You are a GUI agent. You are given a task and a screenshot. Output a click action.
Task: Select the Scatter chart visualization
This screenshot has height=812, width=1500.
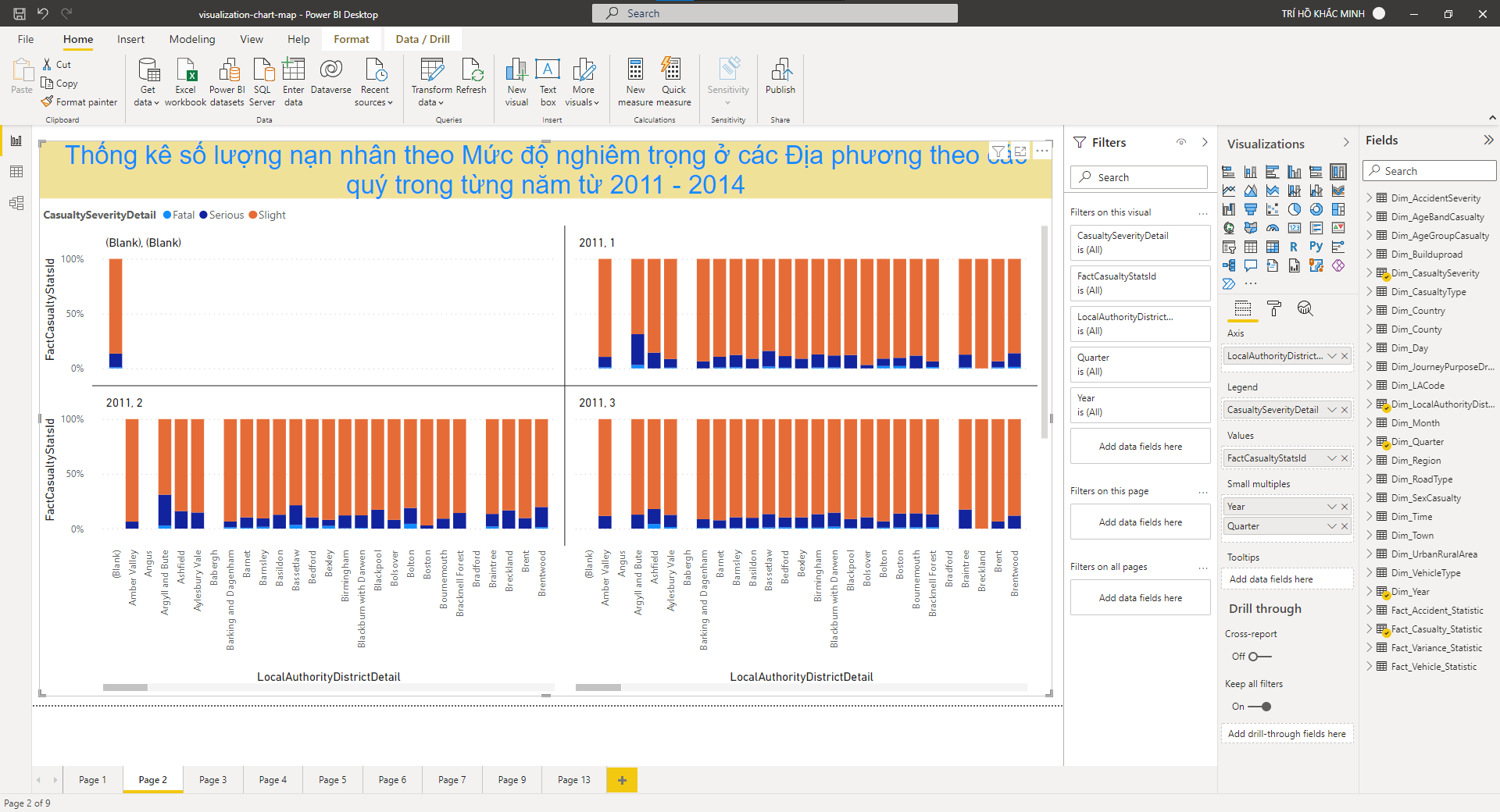(1273, 209)
